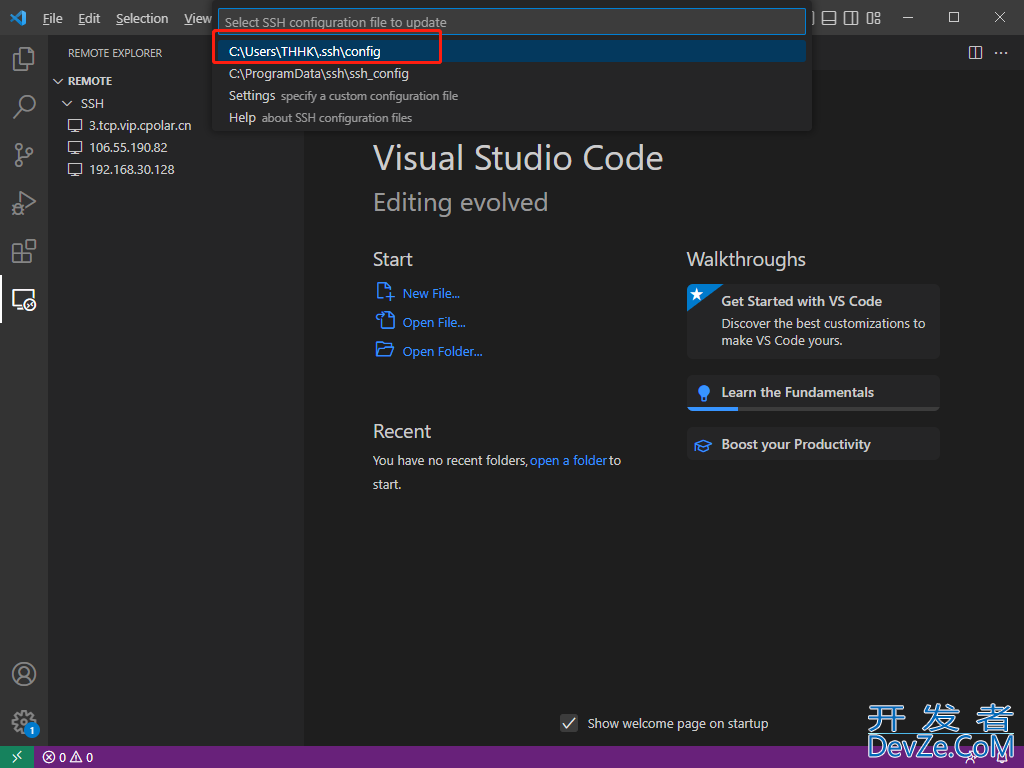Image resolution: width=1024 pixels, height=768 pixels.
Task: Open Get Started with VS Code walkthrough
Action: (x=813, y=321)
